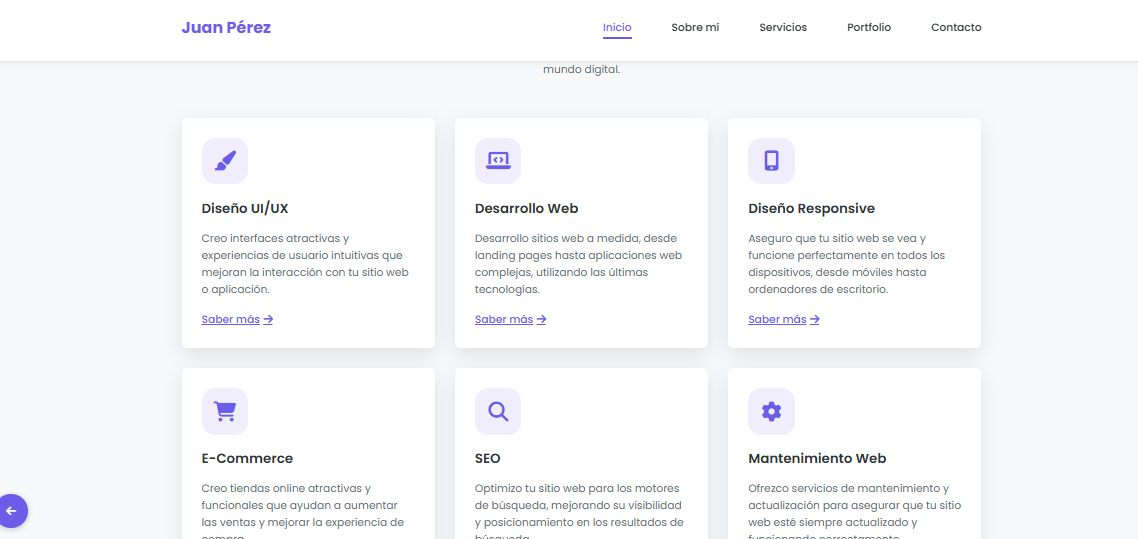Viewport: 1138px width, 539px height.
Task: Click the Diseño UI/UX heading
Action: coord(245,209)
